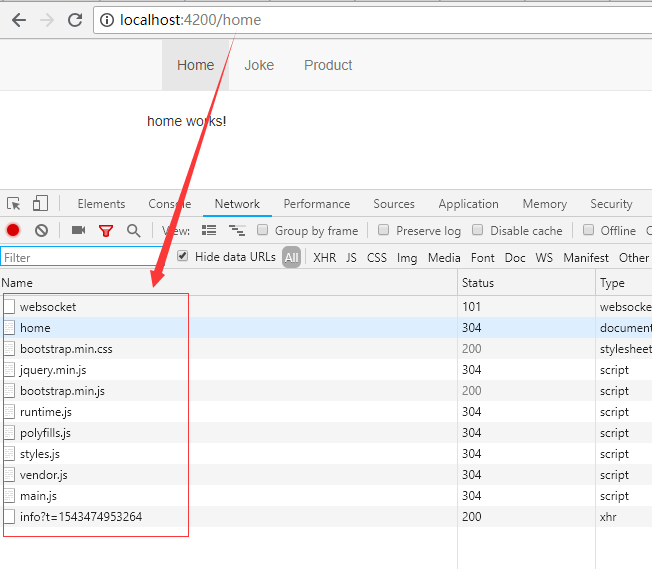Check the Disable cache option

(x=478, y=230)
